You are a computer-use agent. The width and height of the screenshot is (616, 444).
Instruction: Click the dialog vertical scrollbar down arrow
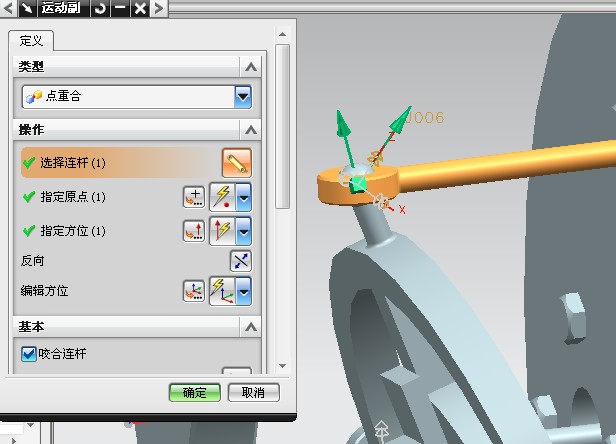click(x=282, y=366)
